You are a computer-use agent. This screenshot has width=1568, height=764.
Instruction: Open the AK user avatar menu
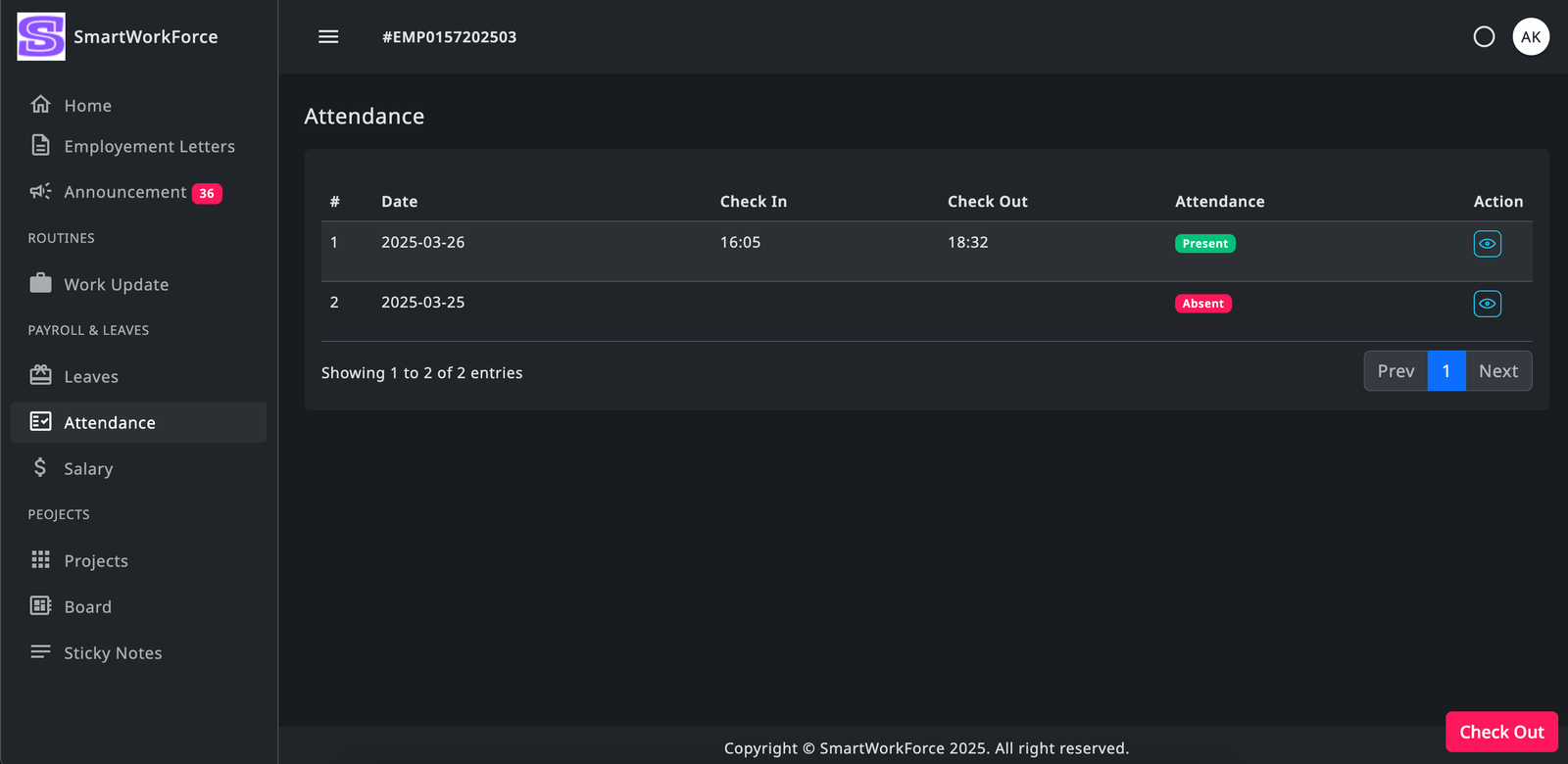coord(1531,37)
